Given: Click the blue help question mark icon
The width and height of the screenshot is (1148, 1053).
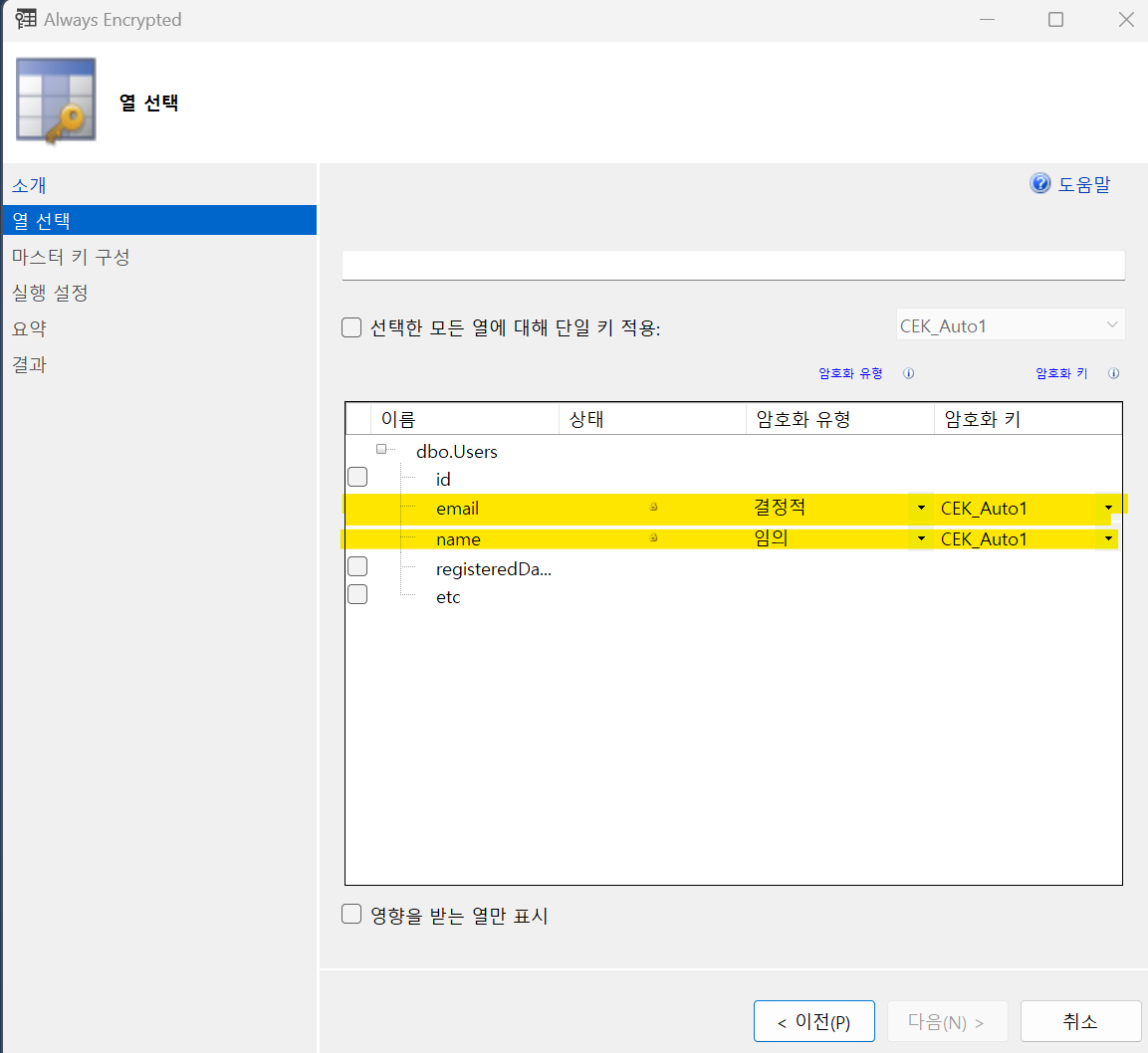Looking at the screenshot, I should point(1040,184).
